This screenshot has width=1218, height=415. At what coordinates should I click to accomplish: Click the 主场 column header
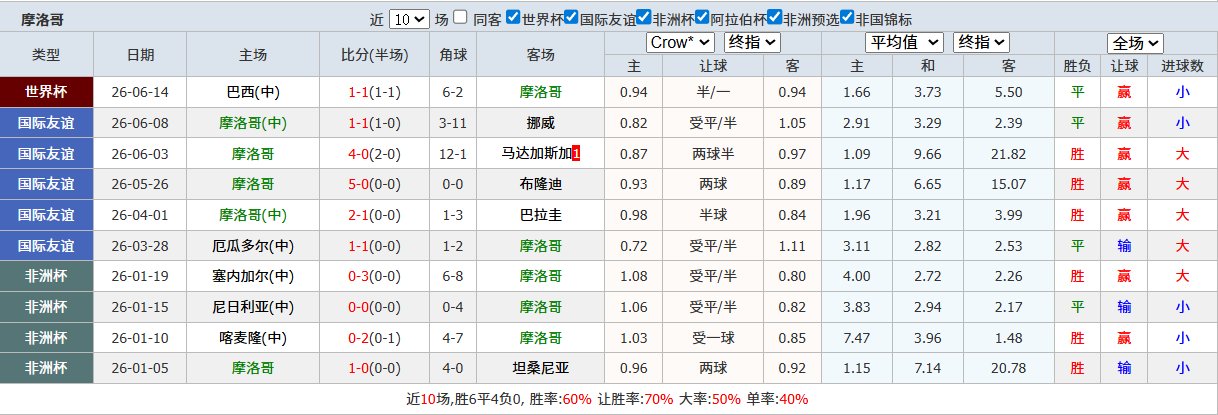pos(253,54)
